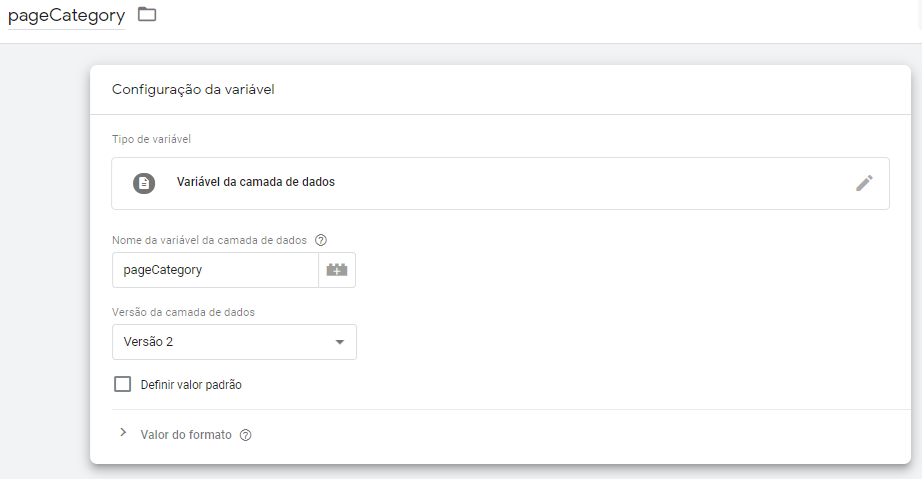
Task: Expand the Valor do formato section
Action: (x=123, y=433)
